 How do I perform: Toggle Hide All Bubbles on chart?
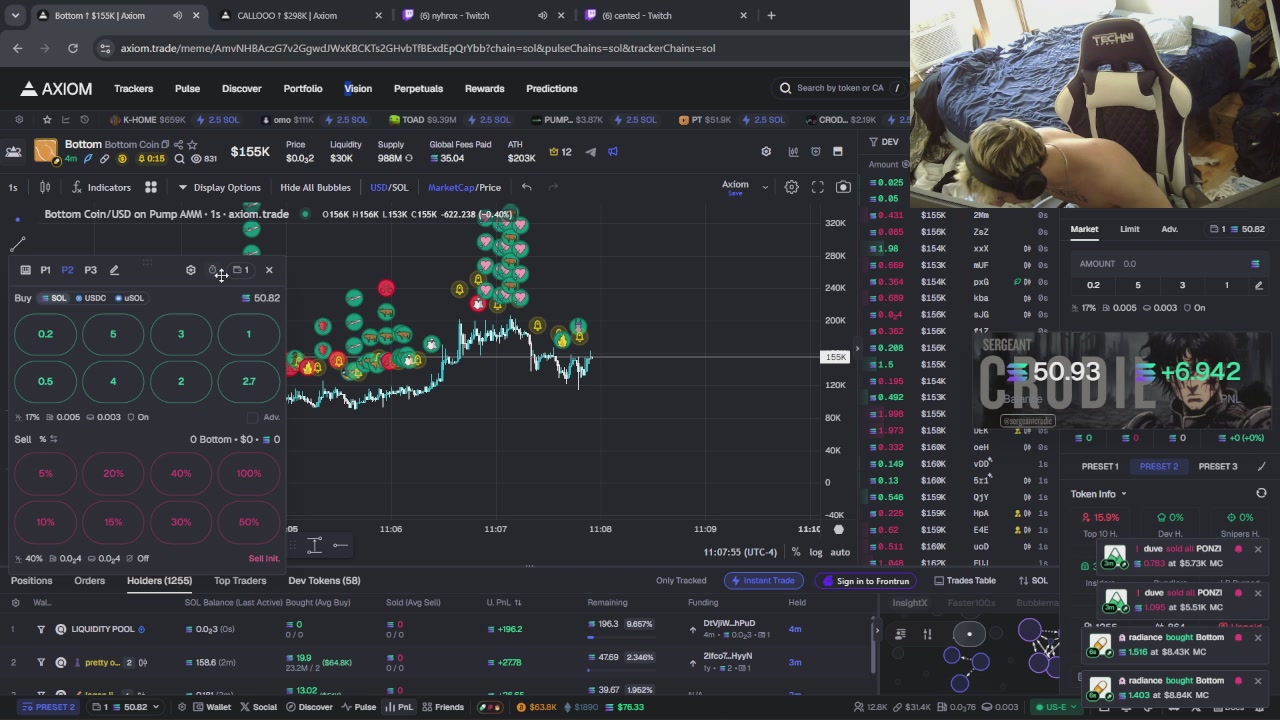(315, 187)
